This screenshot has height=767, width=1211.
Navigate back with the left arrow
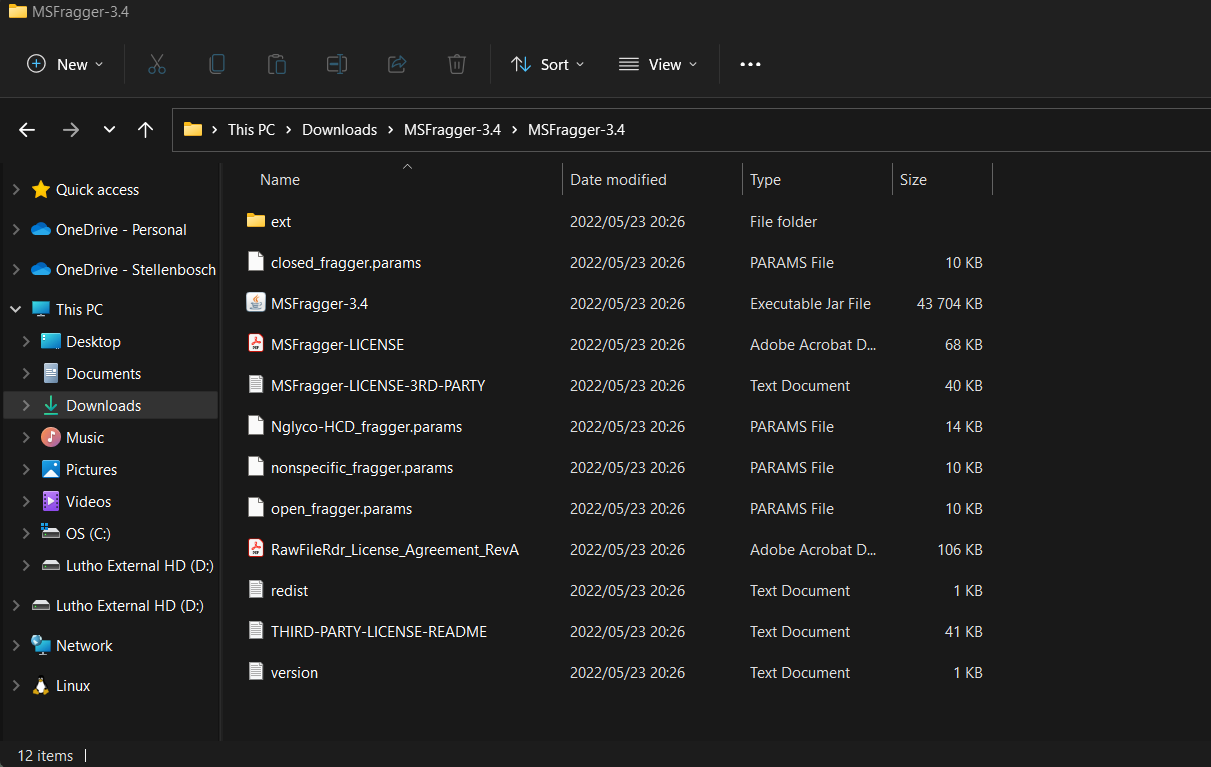coord(27,129)
